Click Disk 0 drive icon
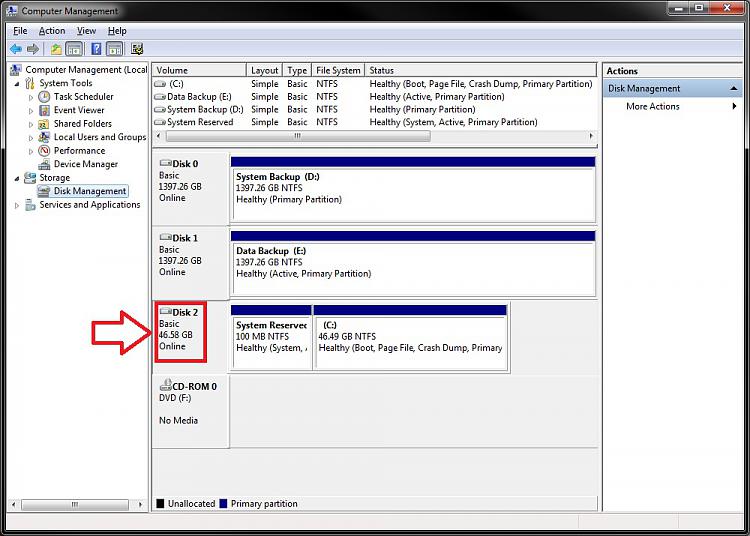 click(165, 163)
